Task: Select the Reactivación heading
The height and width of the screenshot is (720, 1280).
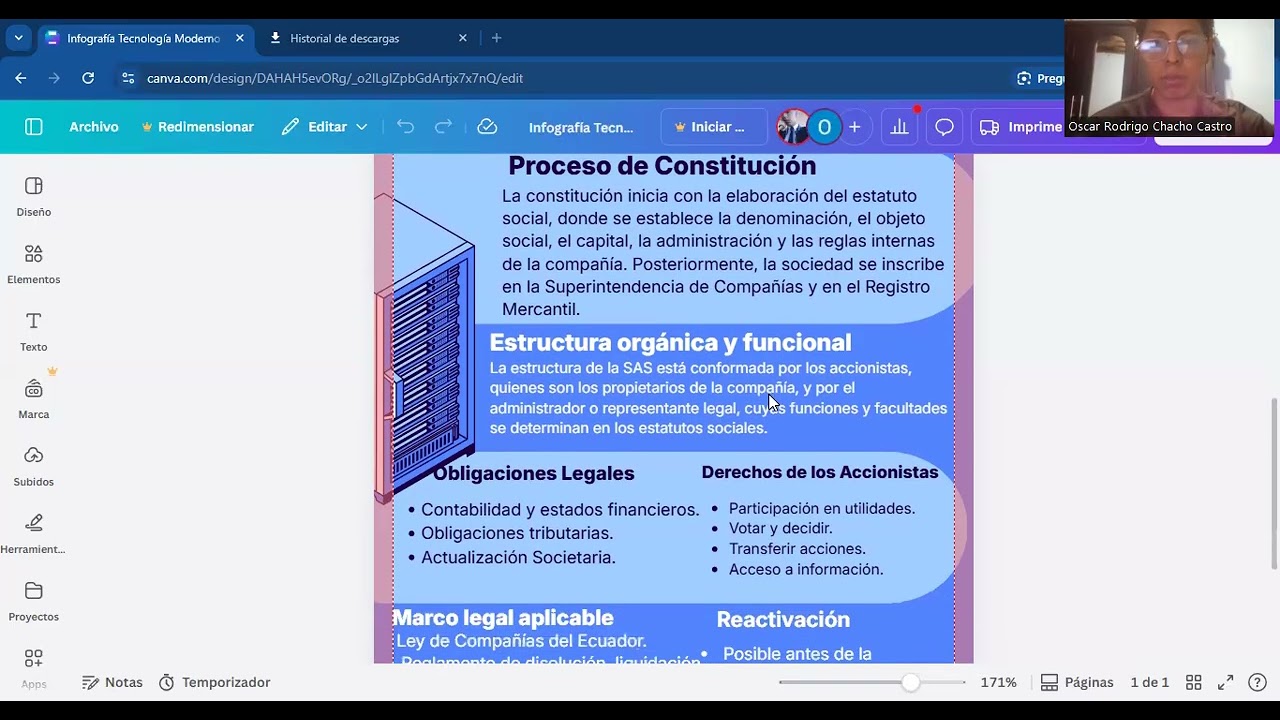Action: 783,620
